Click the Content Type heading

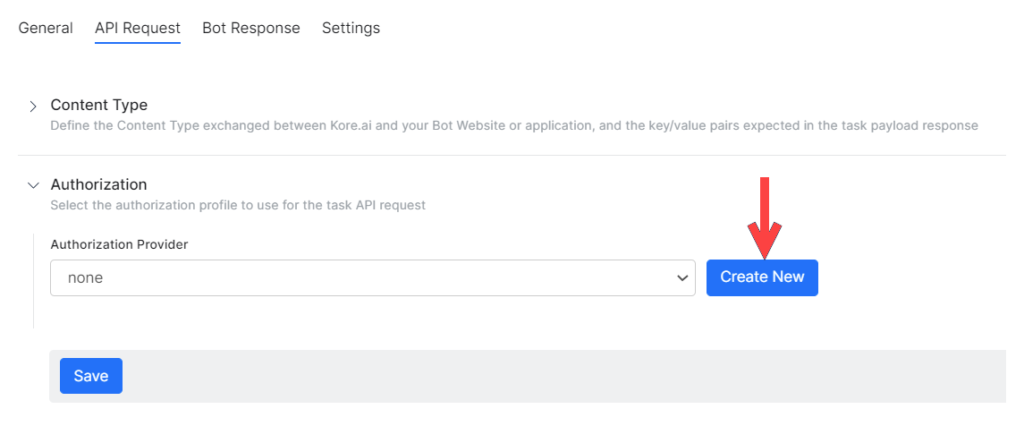point(99,105)
